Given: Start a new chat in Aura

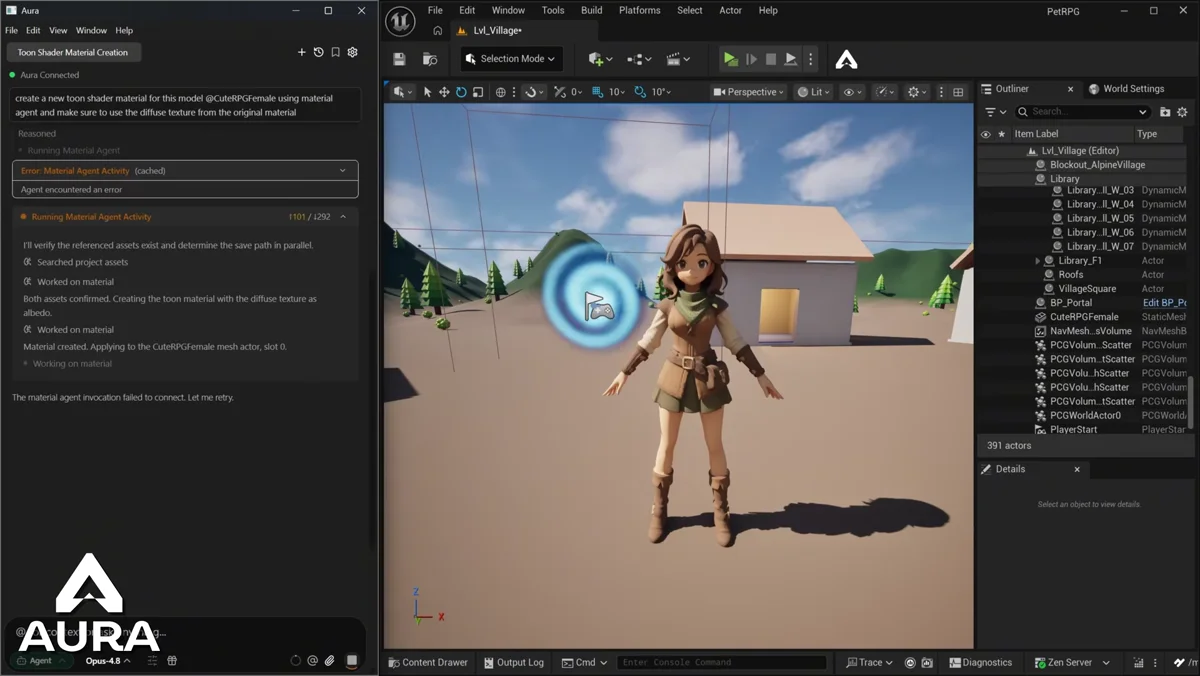Looking at the screenshot, I should tap(302, 52).
